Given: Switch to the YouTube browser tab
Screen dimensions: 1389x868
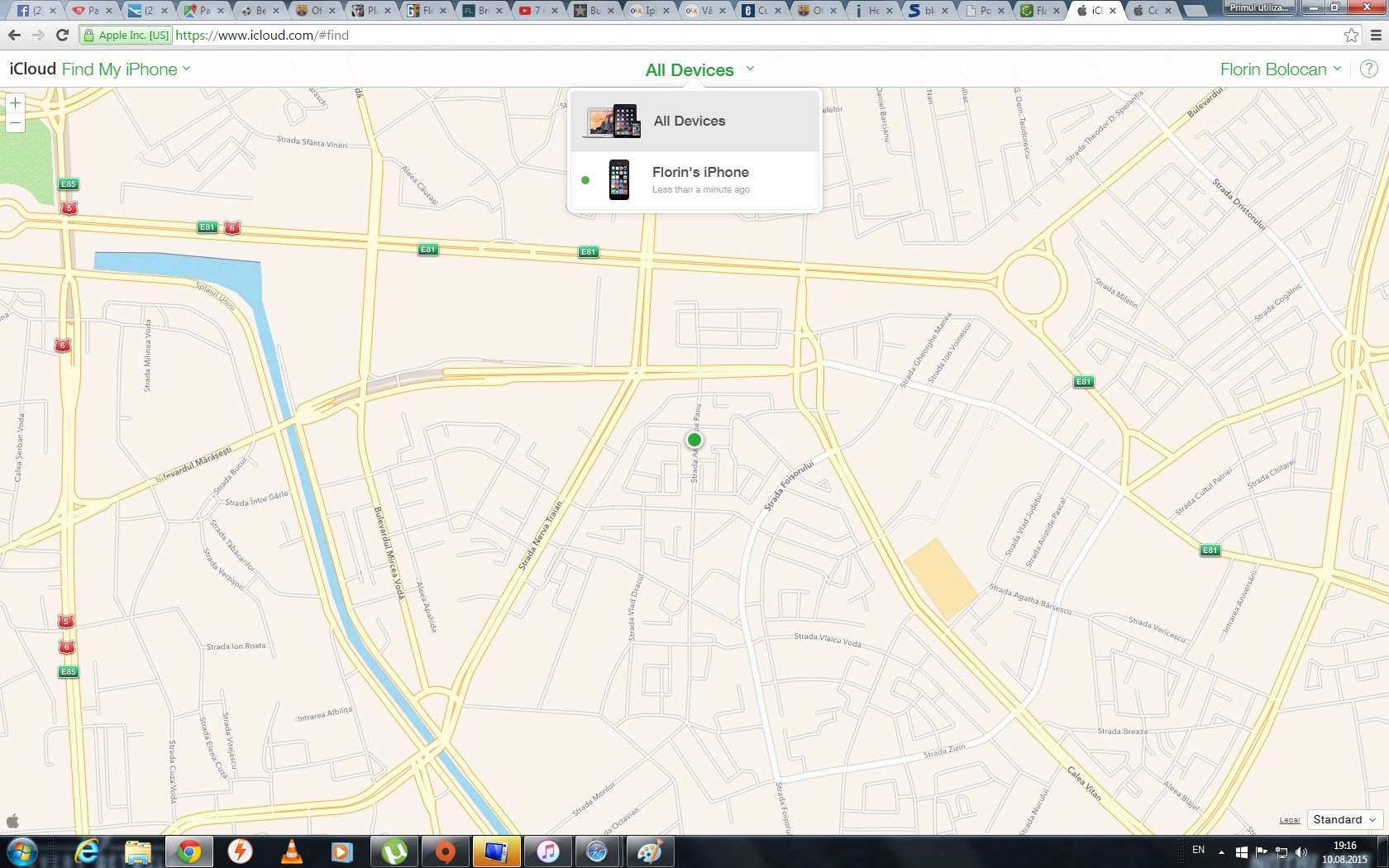Looking at the screenshot, I should pyautogui.click(x=537, y=10).
